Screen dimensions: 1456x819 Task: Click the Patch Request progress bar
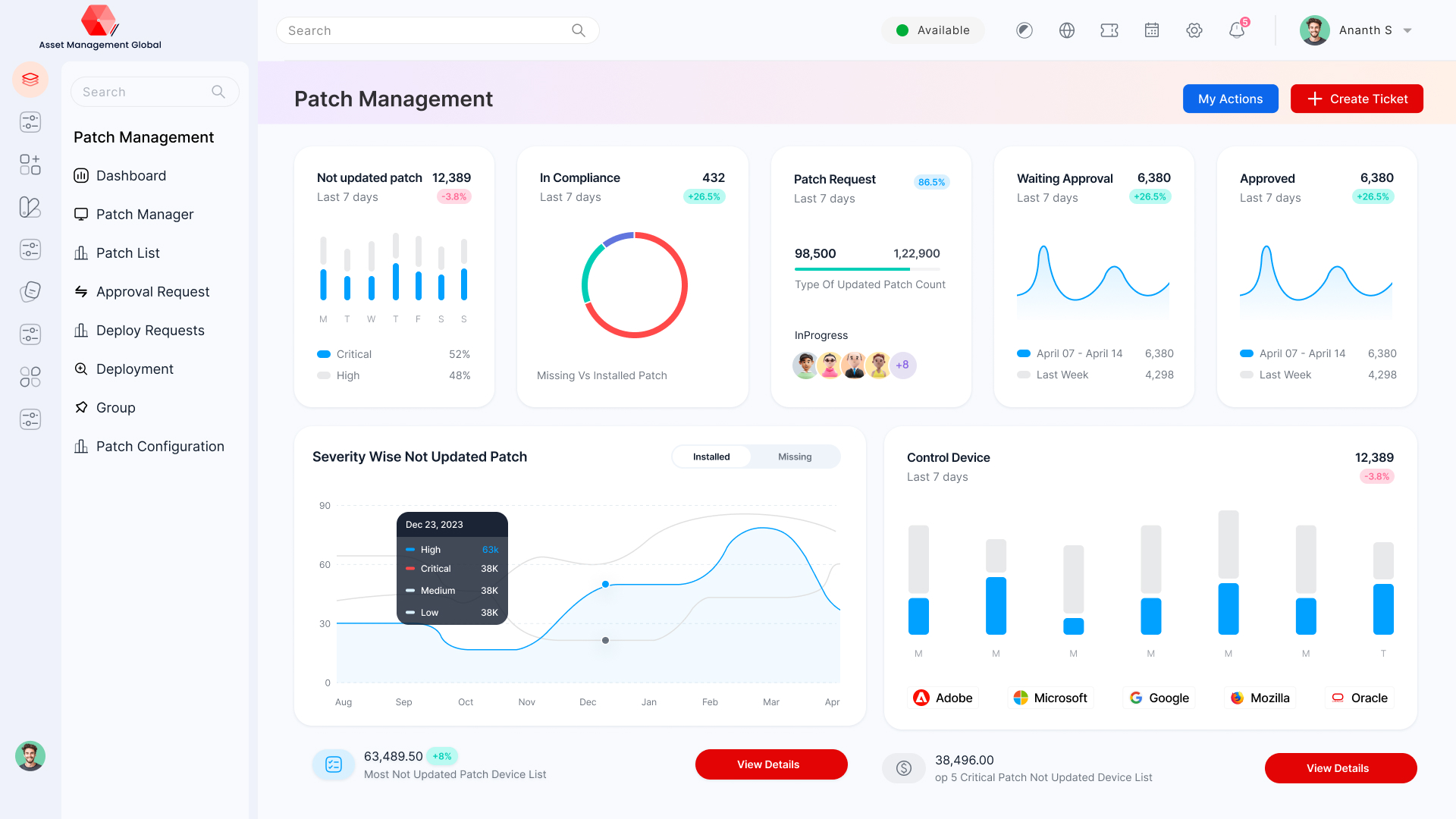(867, 269)
